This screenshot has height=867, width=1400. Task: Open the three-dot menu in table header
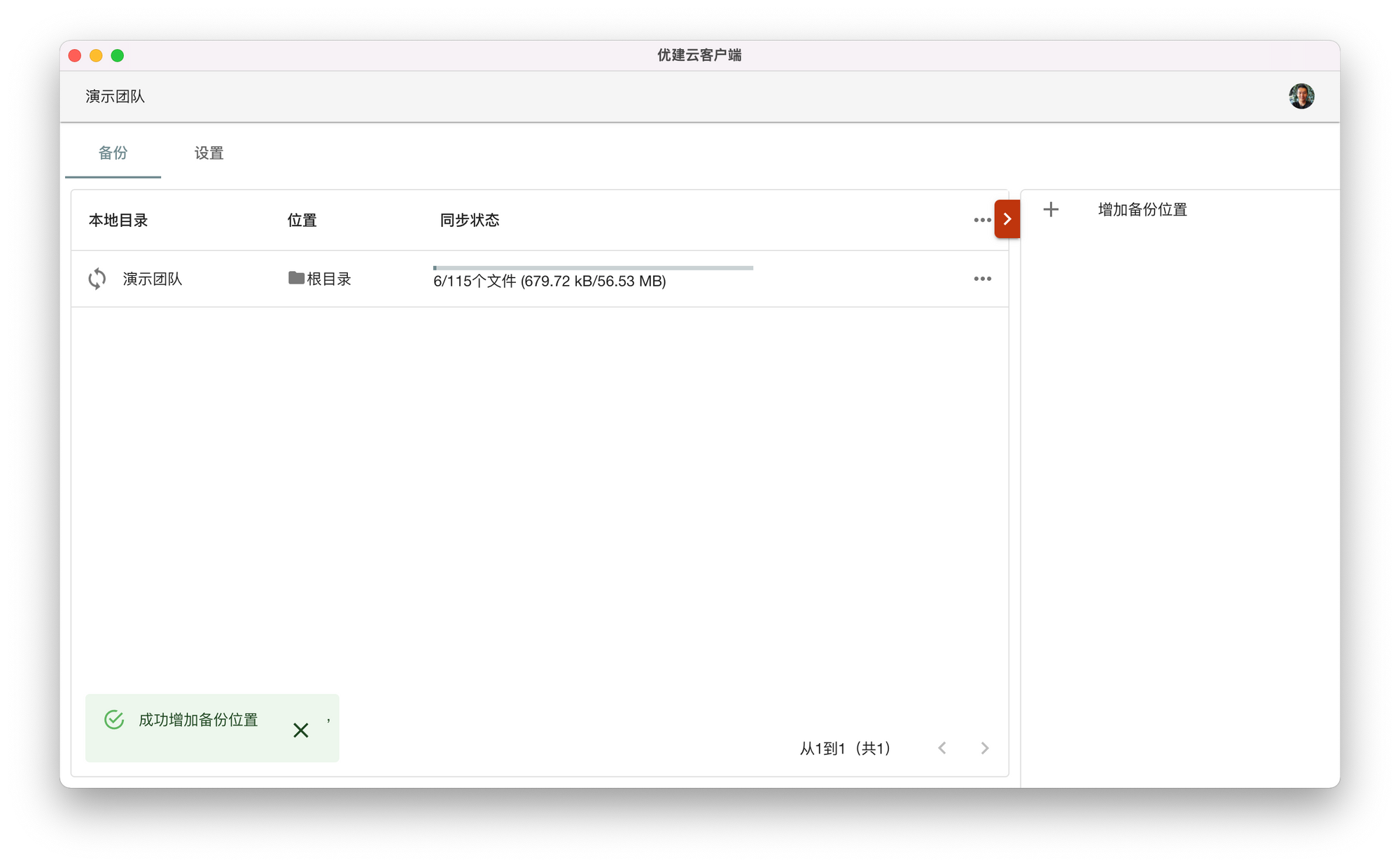tap(982, 220)
